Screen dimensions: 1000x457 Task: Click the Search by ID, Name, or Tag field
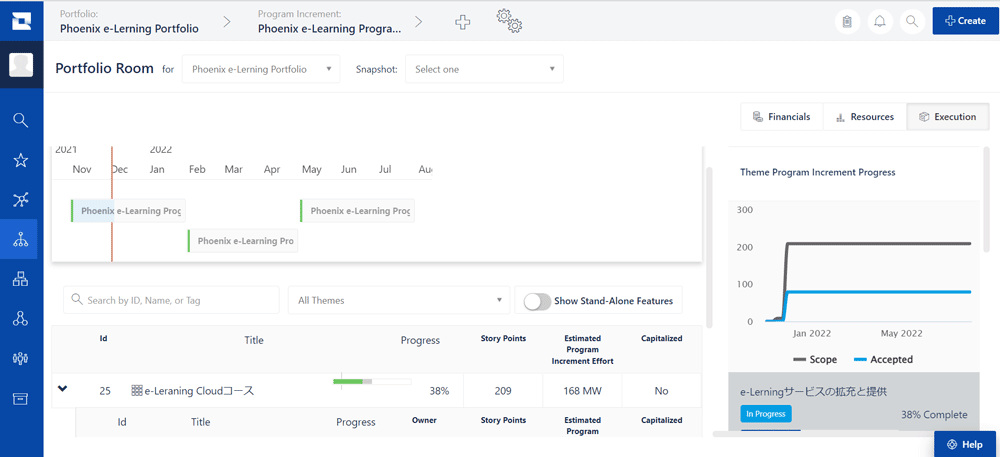coord(172,300)
